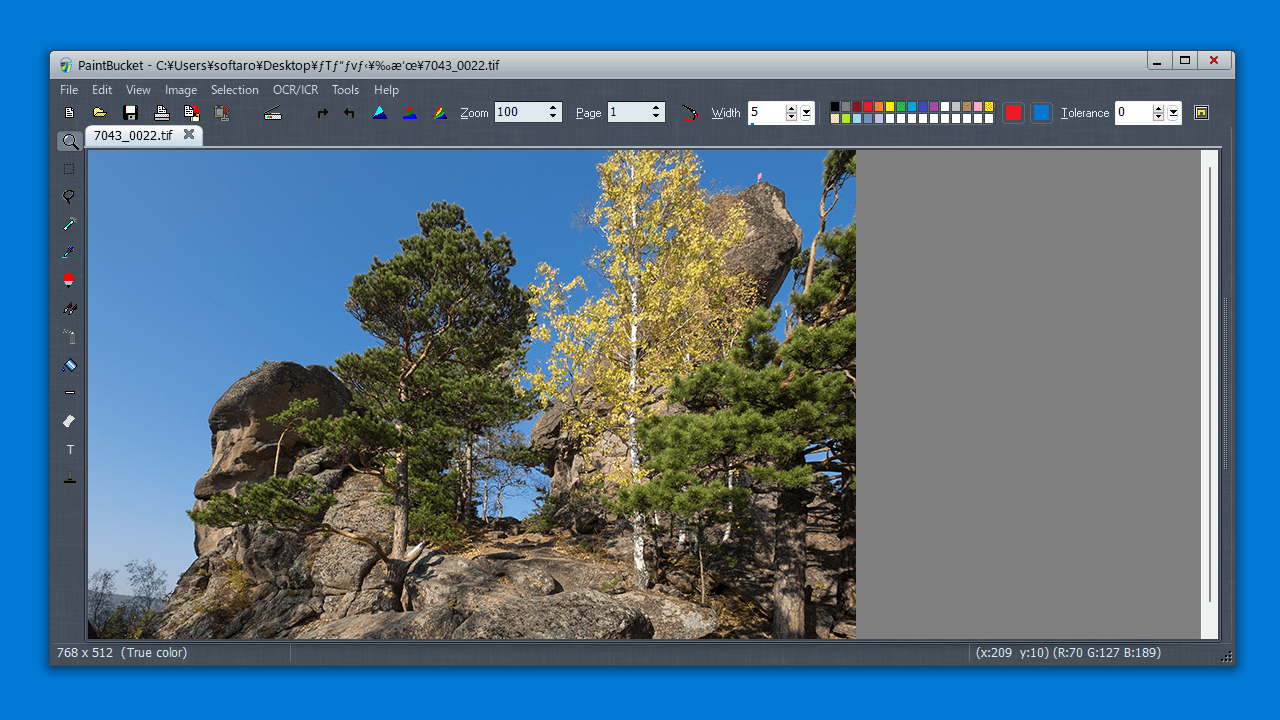The height and width of the screenshot is (720, 1280).
Task: Open the OCR/ICR menu
Action: tap(295, 90)
